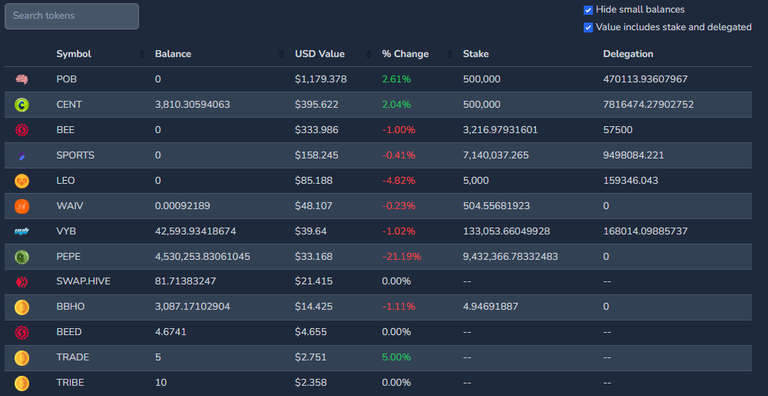Click the Stake column header
The image size is (768, 396).
click(476, 54)
